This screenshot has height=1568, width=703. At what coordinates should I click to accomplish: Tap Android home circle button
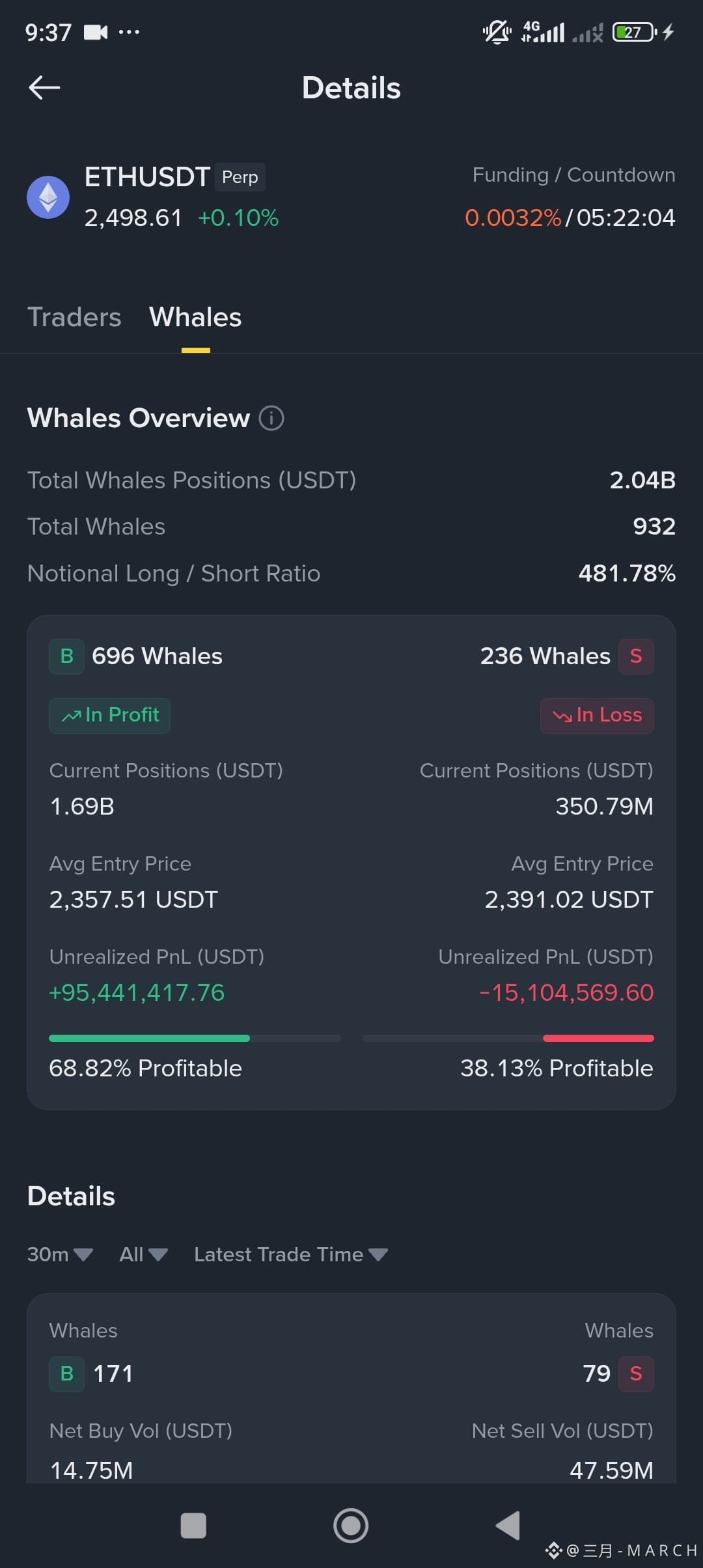351,1526
